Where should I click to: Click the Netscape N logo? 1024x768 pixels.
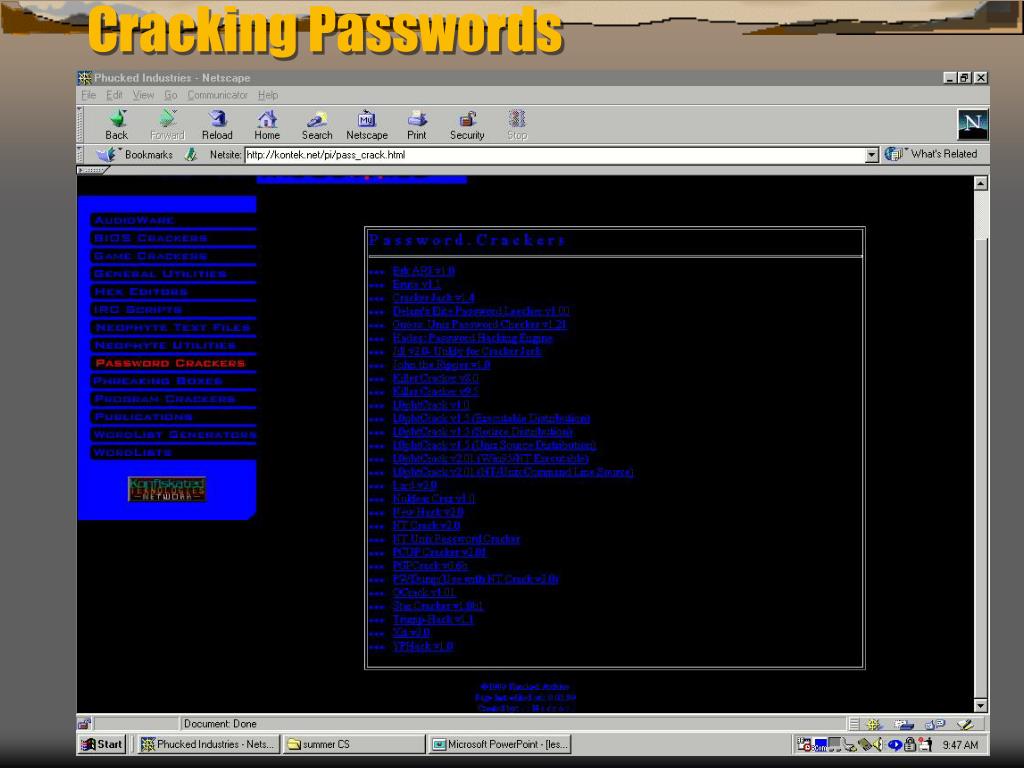(972, 124)
